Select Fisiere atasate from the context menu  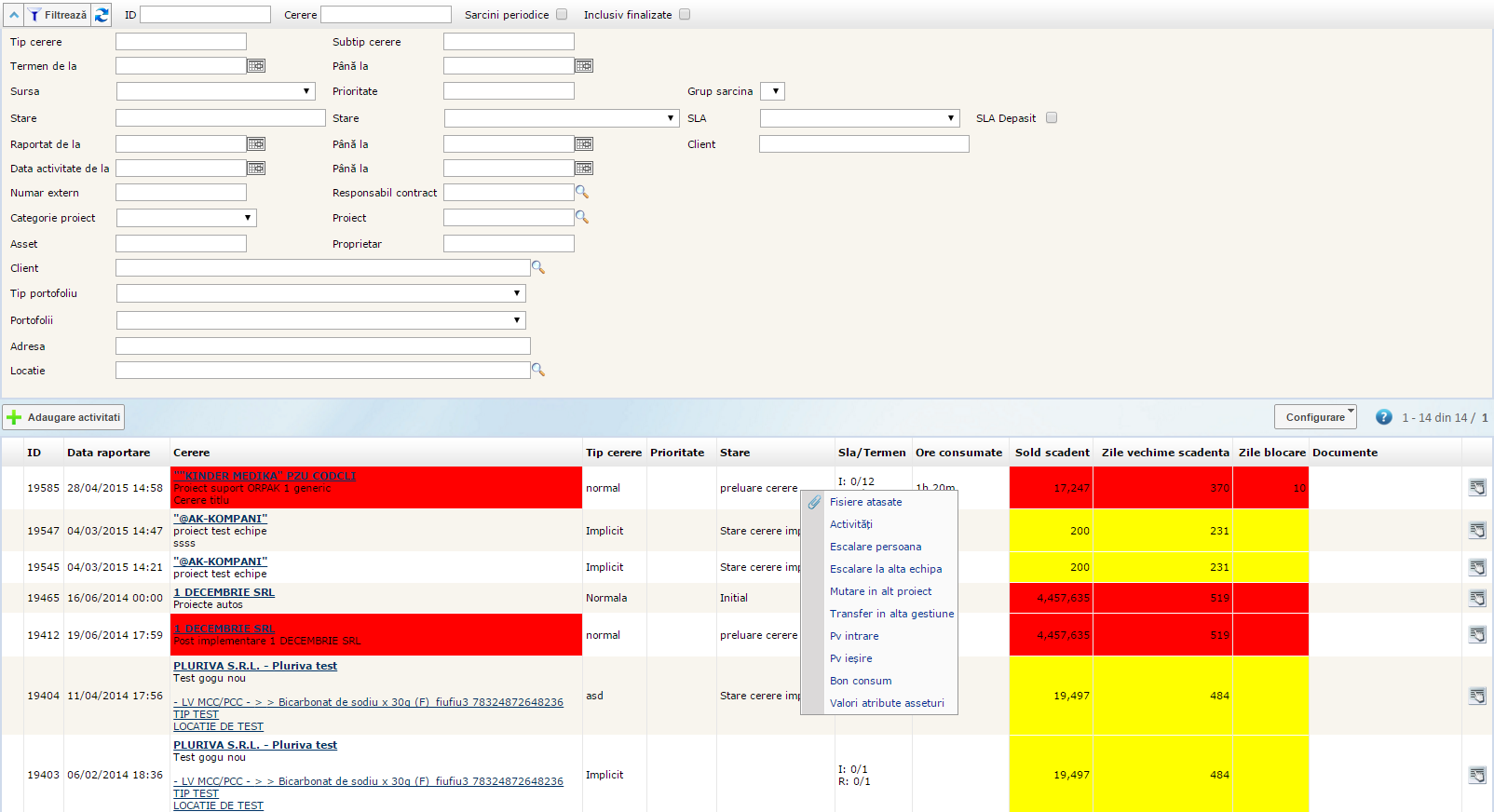tap(865, 502)
